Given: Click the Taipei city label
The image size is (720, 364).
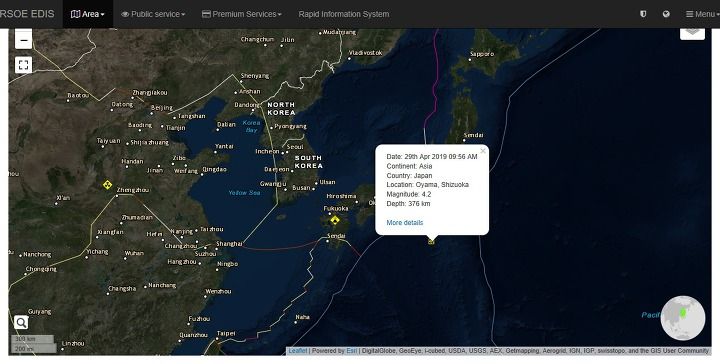Looking at the screenshot, I should [226, 333].
